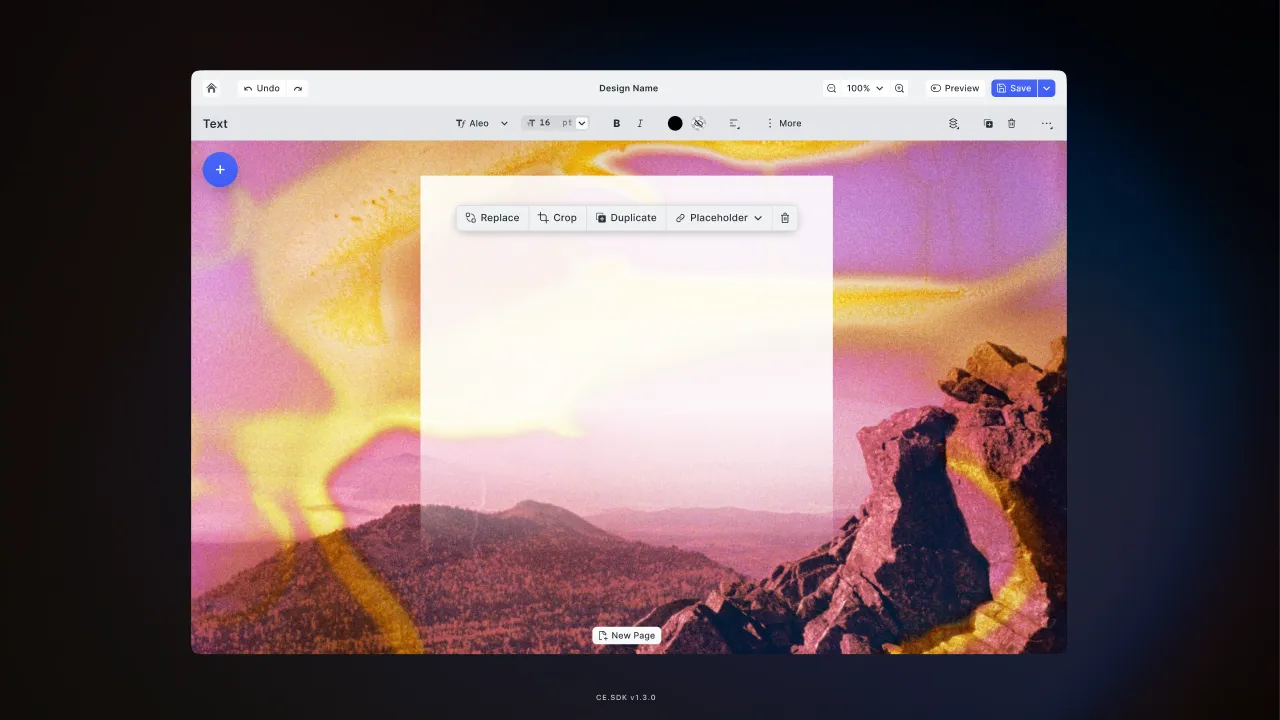1280x720 pixels.
Task: Zoom out with the minus magnifier
Action: tap(831, 88)
